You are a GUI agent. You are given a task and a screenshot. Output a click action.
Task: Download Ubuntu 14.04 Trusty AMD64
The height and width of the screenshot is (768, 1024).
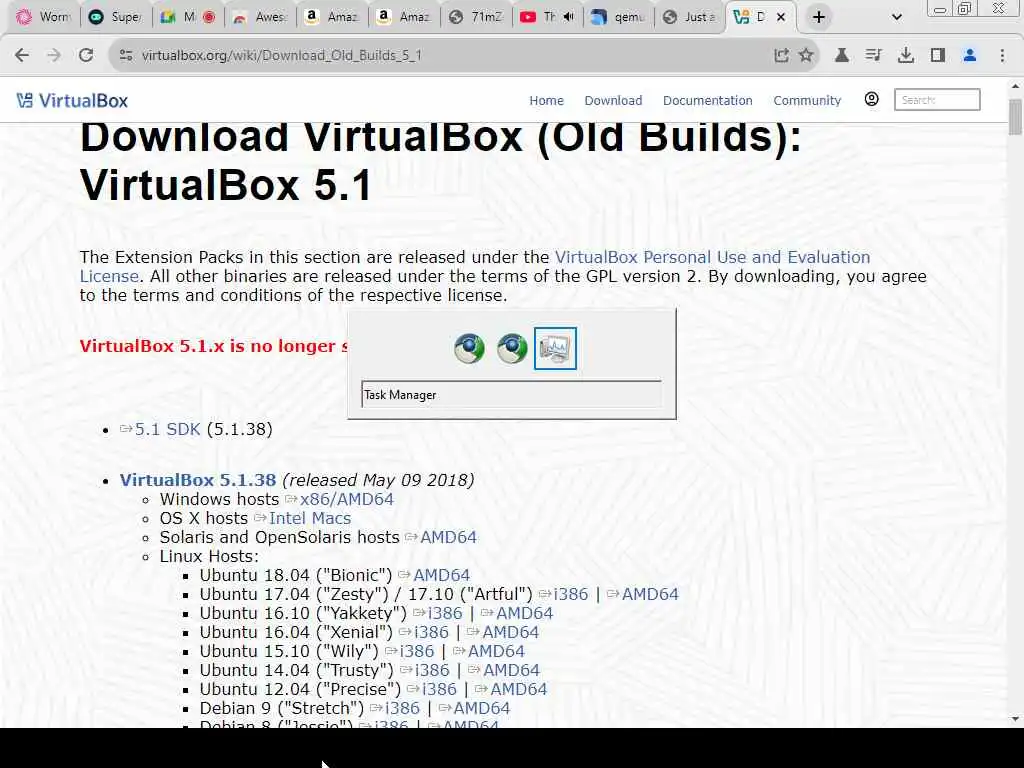504,670
